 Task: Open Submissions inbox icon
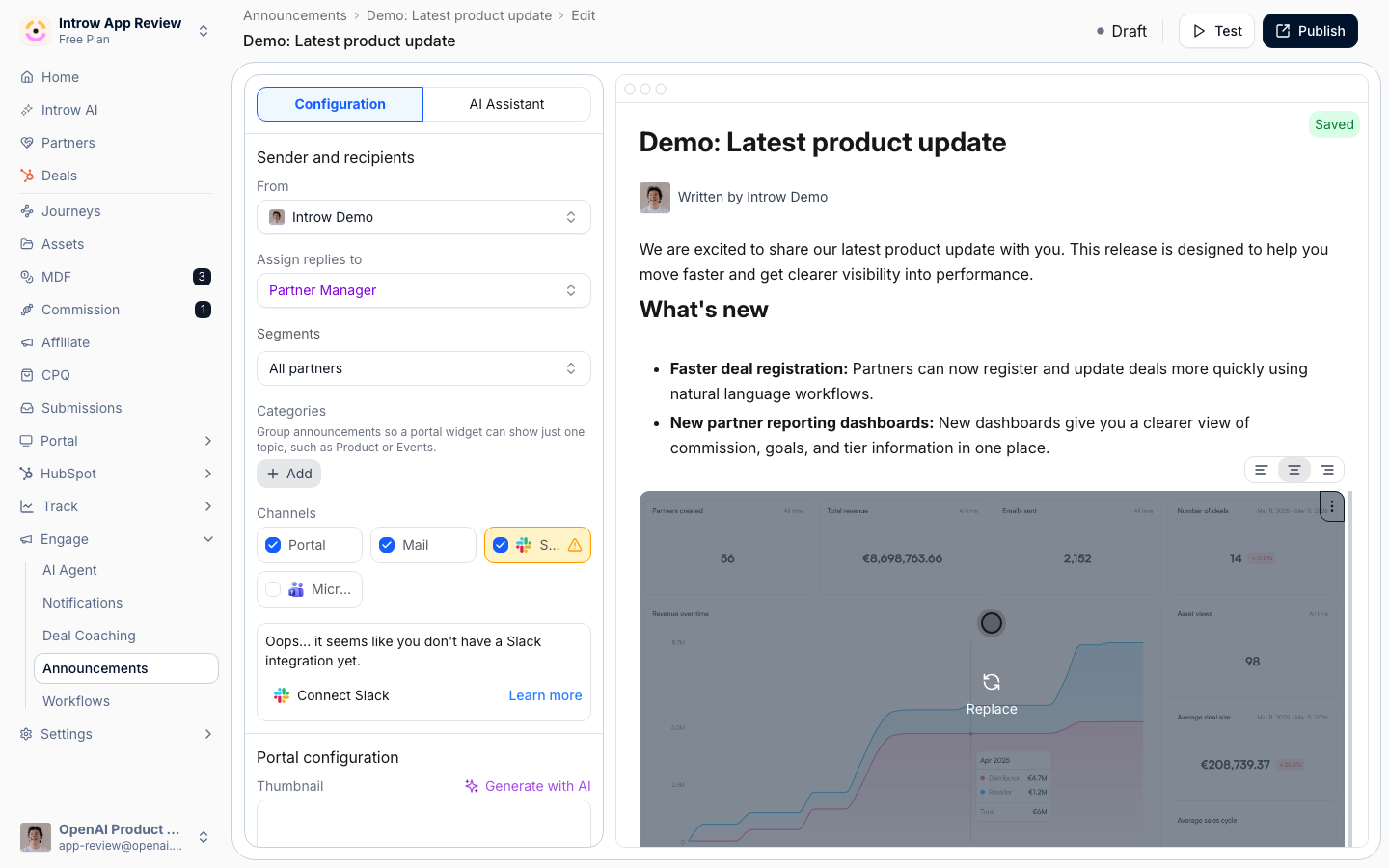pyautogui.click(x=27, y=408)
